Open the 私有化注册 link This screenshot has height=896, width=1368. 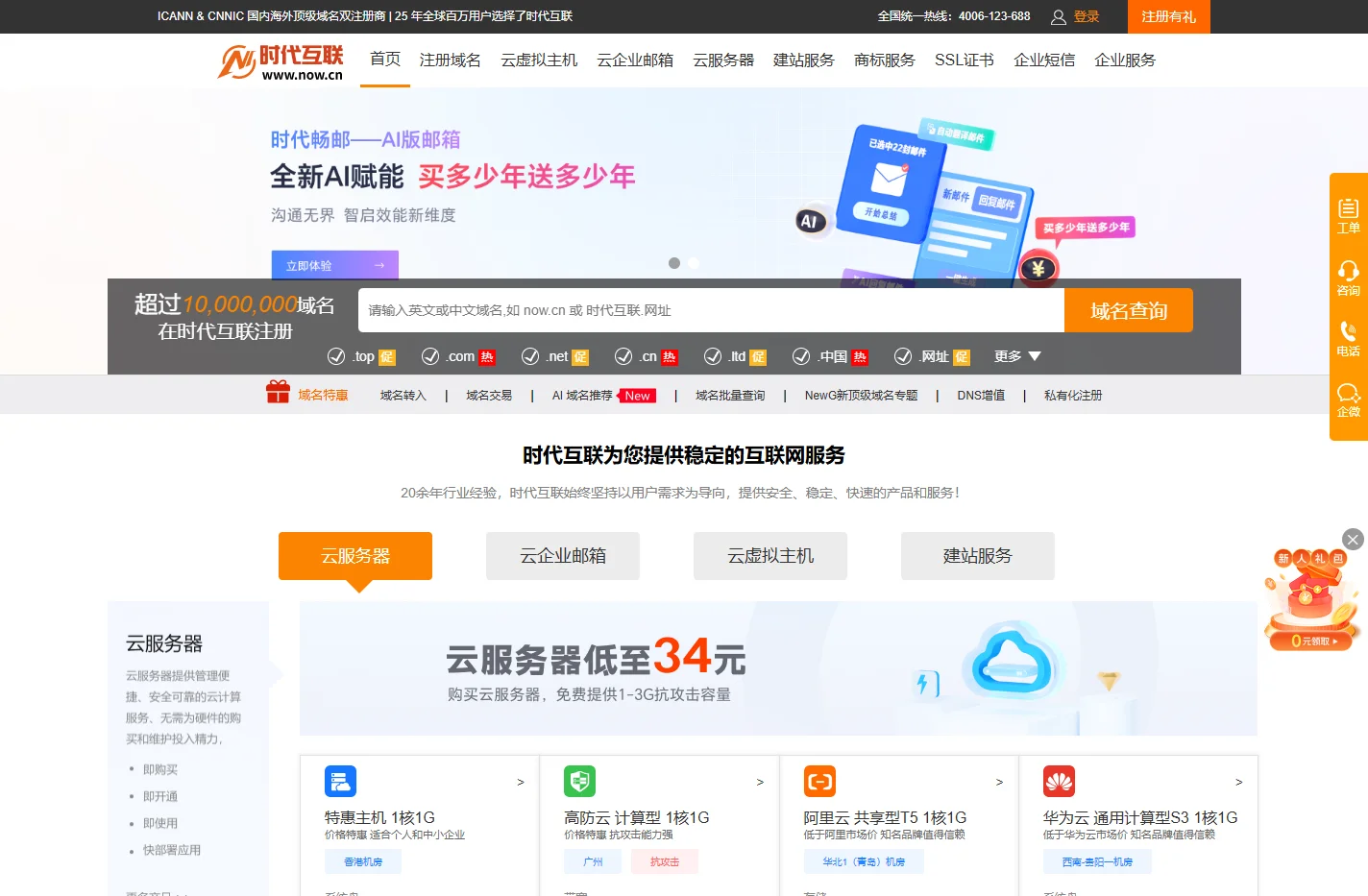1073,395
